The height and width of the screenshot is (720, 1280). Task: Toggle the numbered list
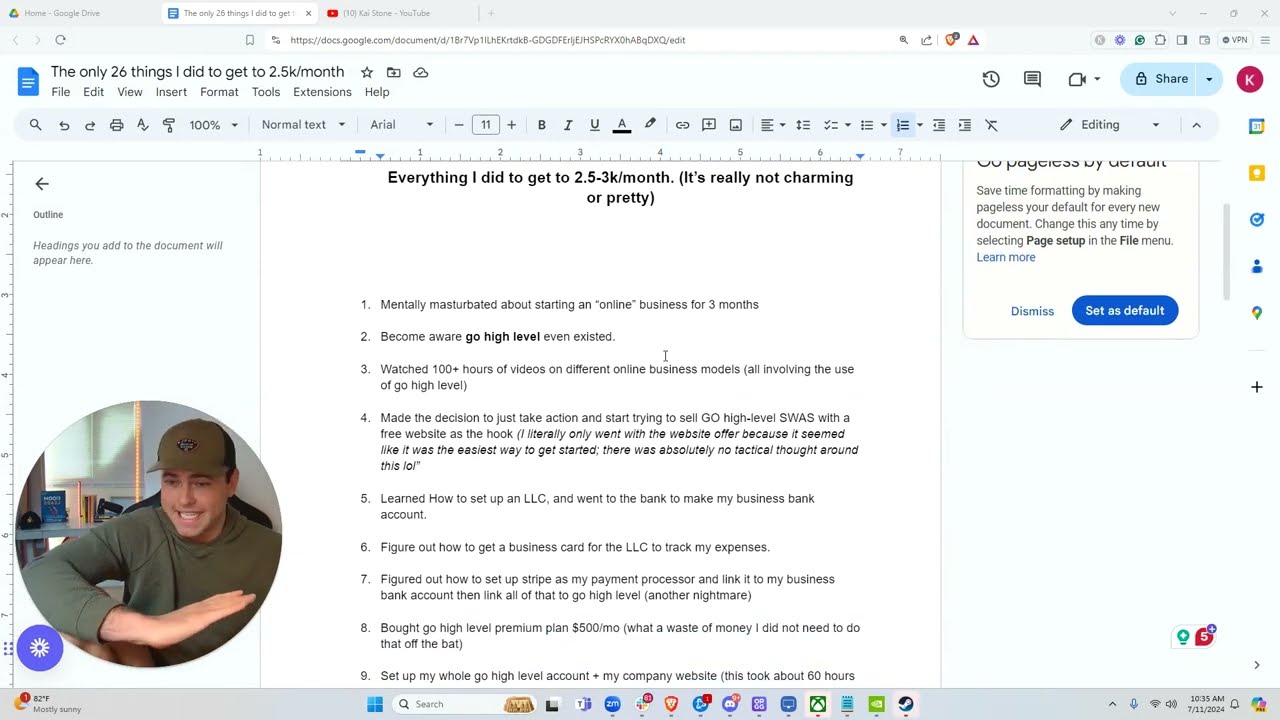[903, 125]
